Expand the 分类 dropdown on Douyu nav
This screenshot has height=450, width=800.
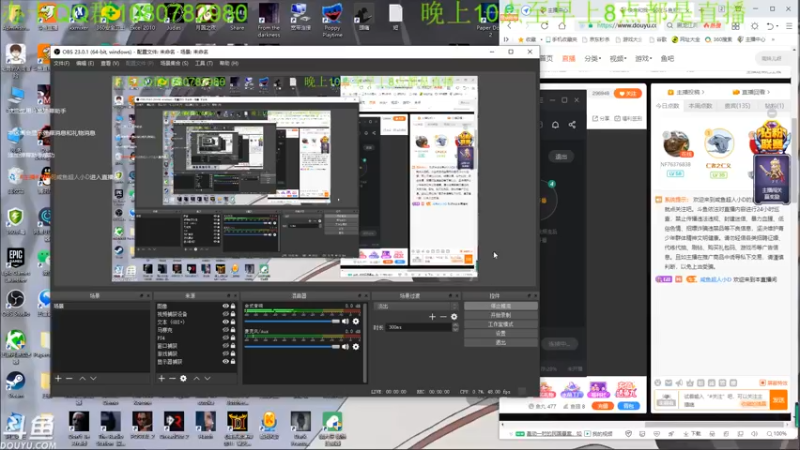point(592,59)
